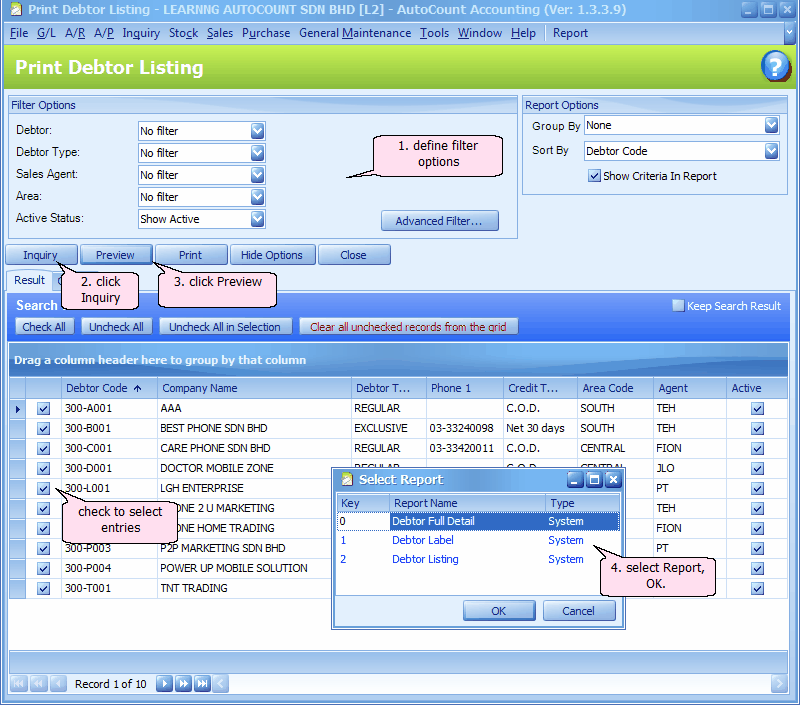The height and width of the screenshot is (705, 800).
Task: Click sort arrow on Debtor Code column
Action: click(137, 388)
